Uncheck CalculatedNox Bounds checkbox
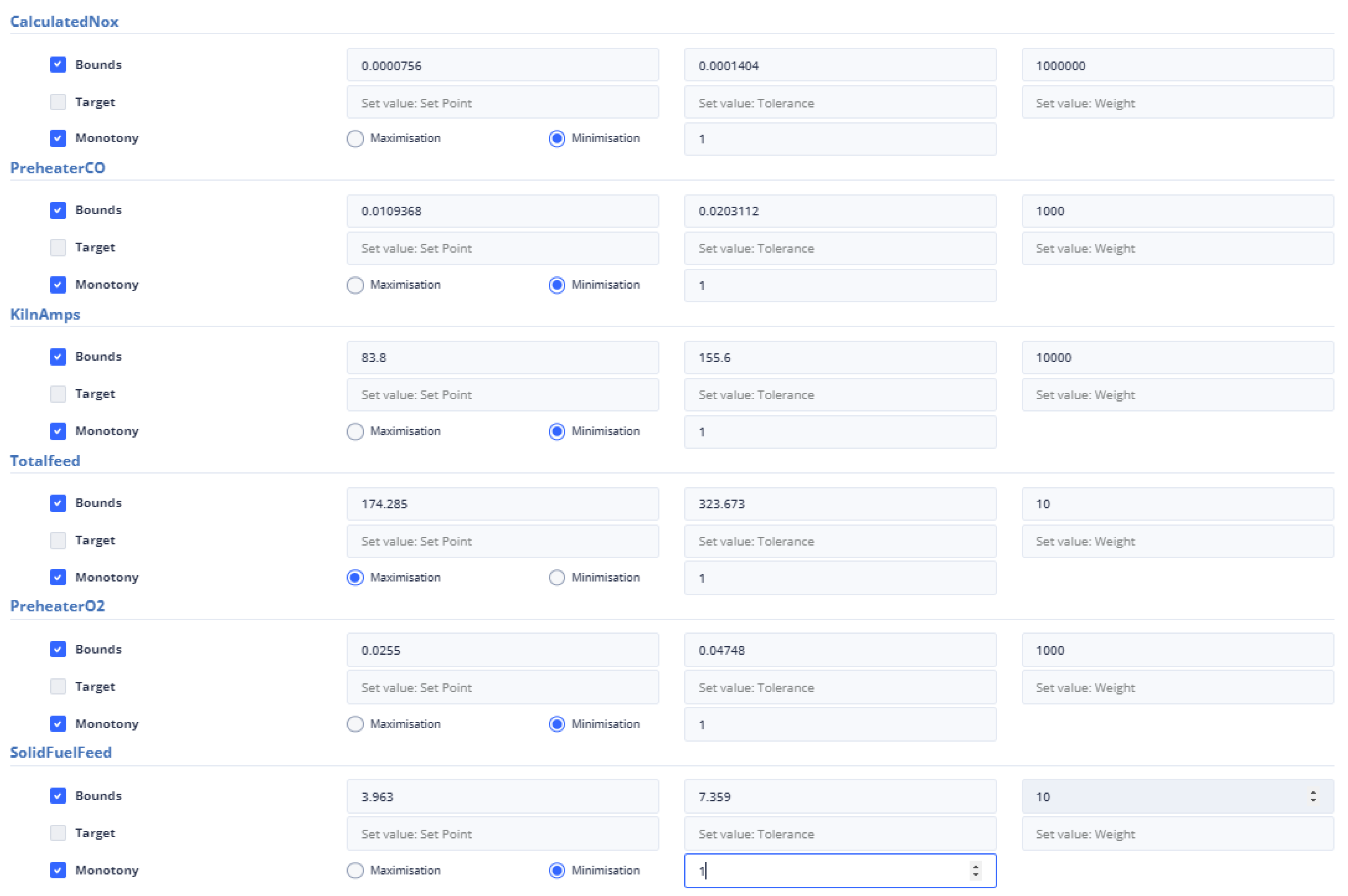Viewport: 1348px width, 896px height. (58, 64)
